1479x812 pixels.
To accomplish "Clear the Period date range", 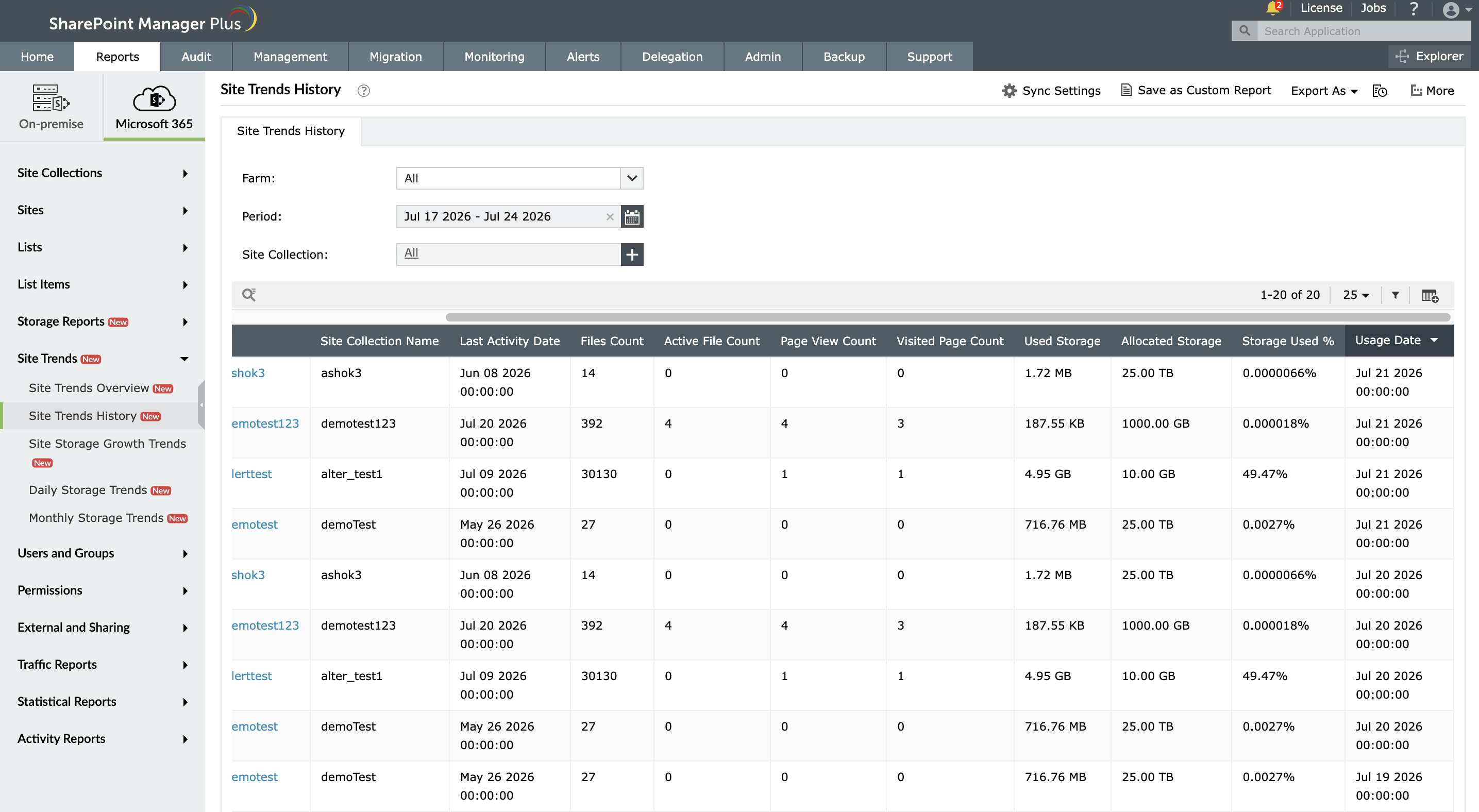I will coord(610,217).
